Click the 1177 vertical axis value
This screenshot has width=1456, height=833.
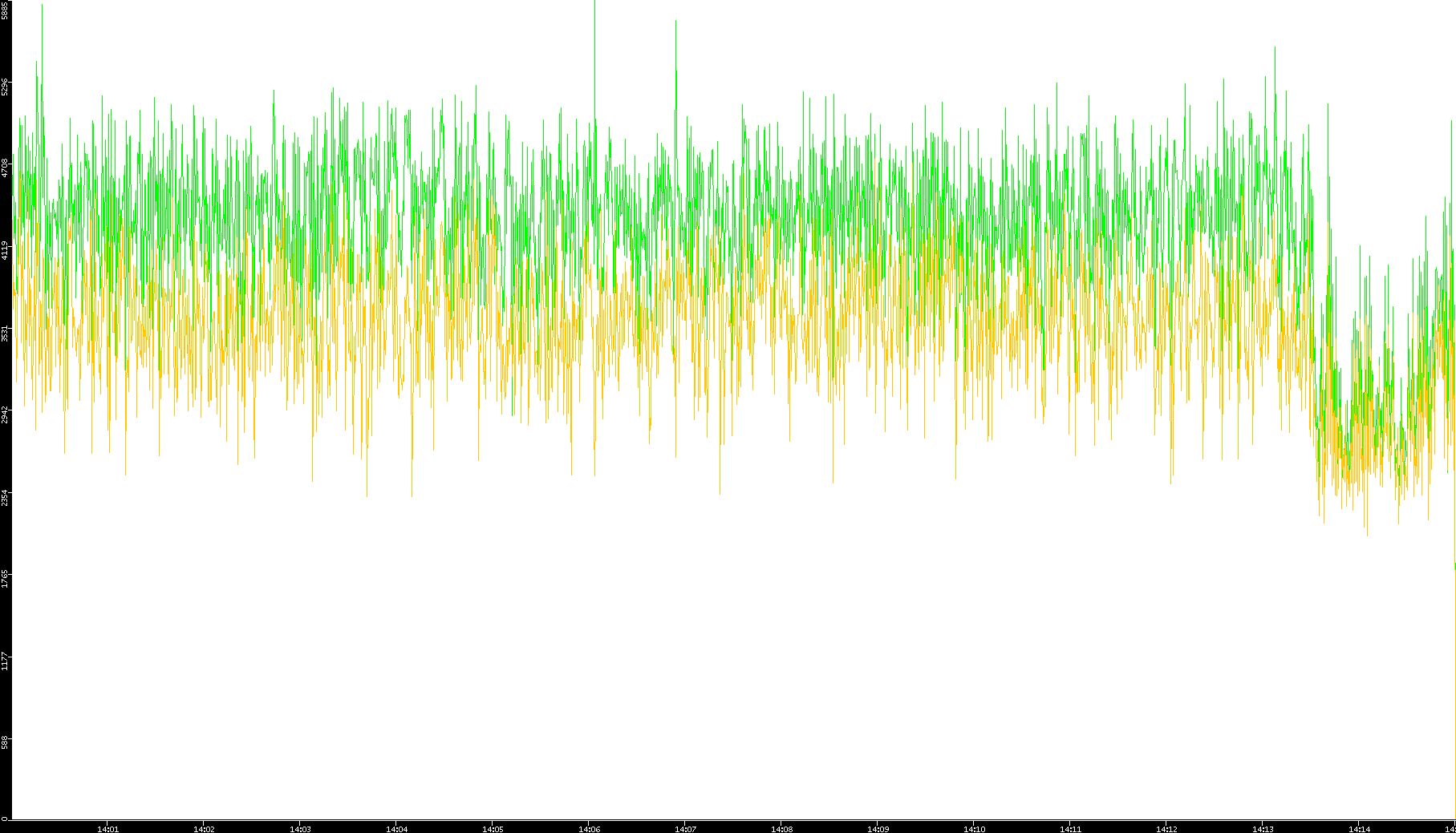point(5,661)
